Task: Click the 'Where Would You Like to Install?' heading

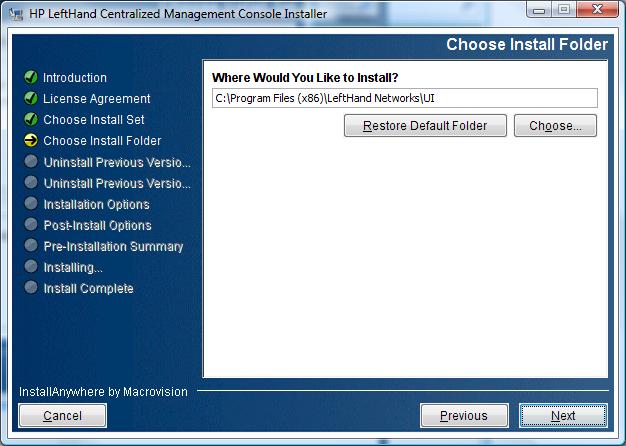Action: (x=305, y=77)
